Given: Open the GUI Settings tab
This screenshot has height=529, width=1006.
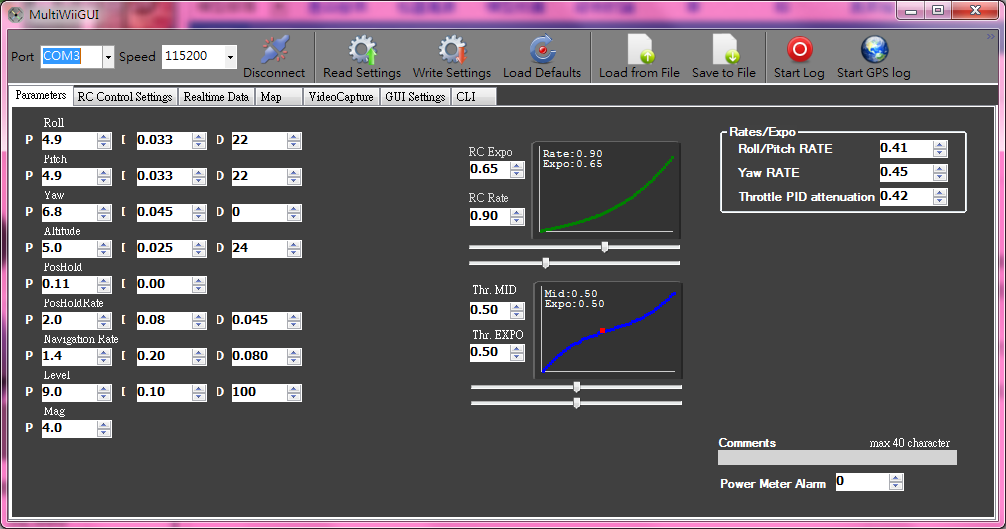Looking at the screenshot, I should [x=415, y=97].
